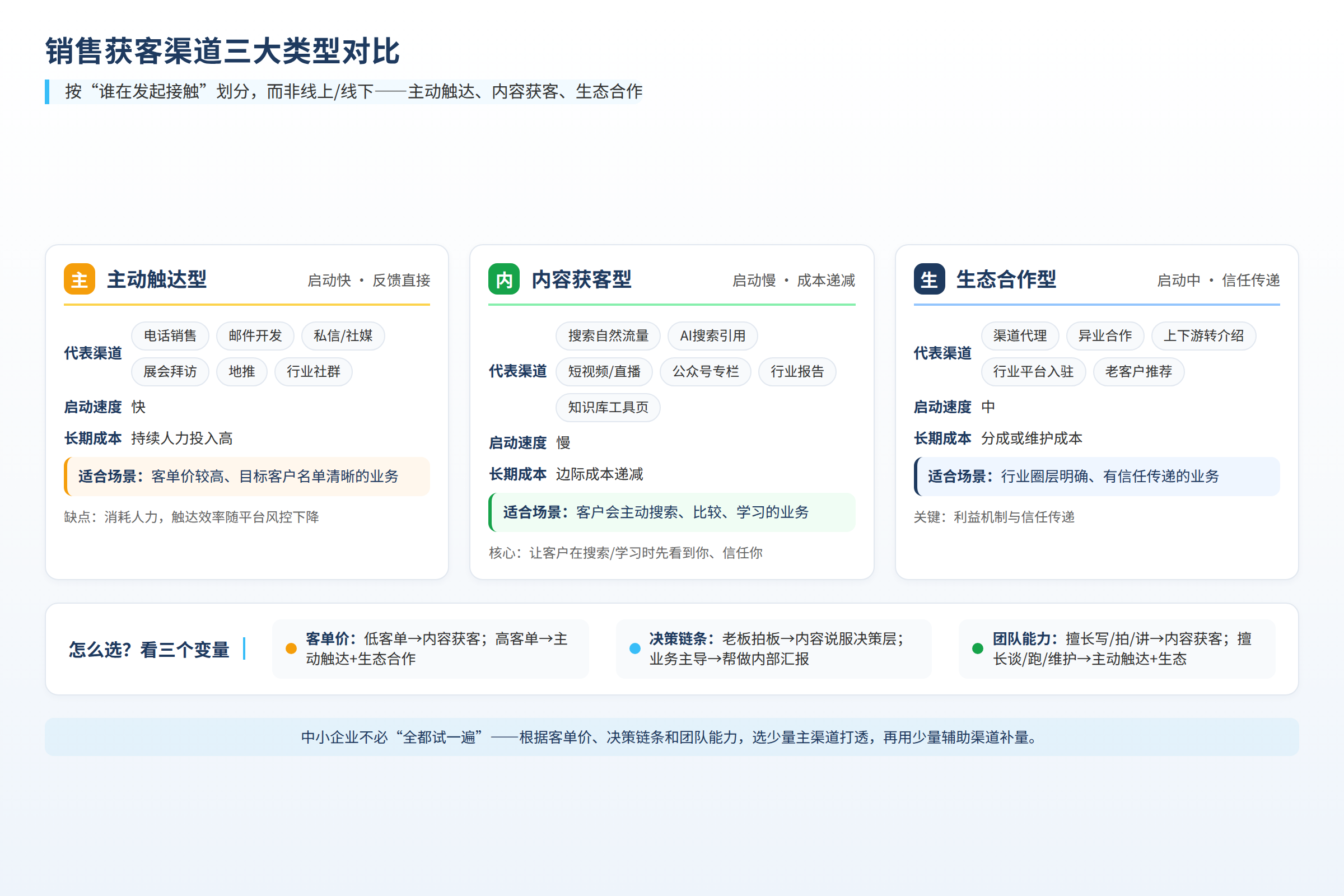Click the 缺点：消耗人力 note
Image resolution: width=1344 pixels, height=896 pixels.
click(x=192, y=517)
